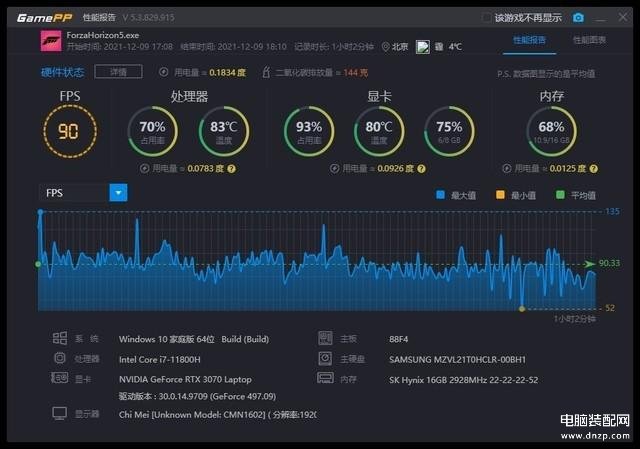Click the 144 克 CO2 emission value

[x=356, y=73]
